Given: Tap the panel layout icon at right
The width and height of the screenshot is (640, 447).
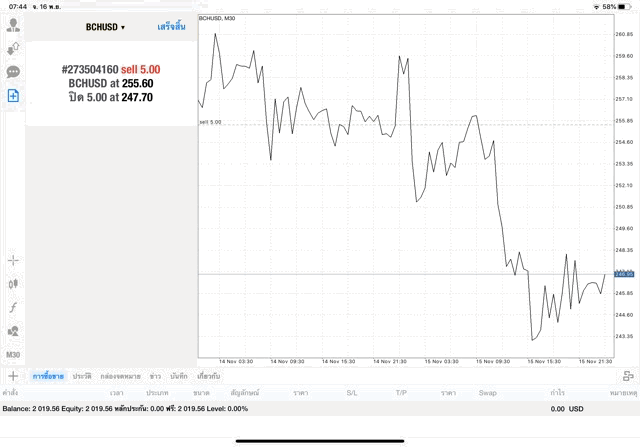Looking at the screenshot, I should click(627, 376).
